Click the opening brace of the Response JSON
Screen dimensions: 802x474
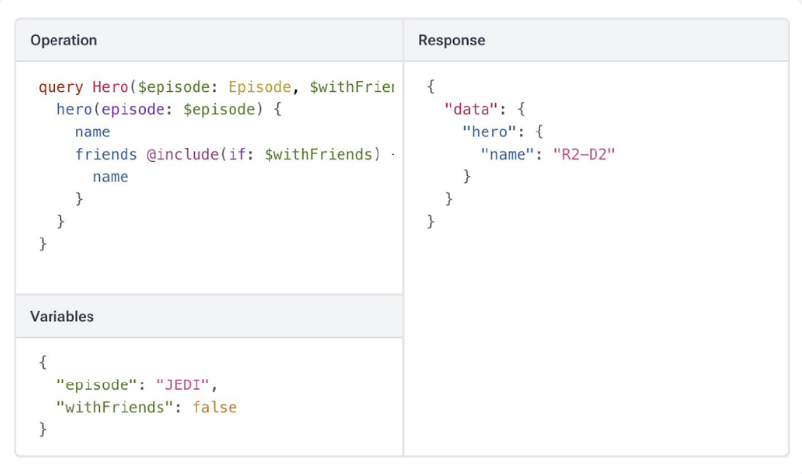pos(431,87)
